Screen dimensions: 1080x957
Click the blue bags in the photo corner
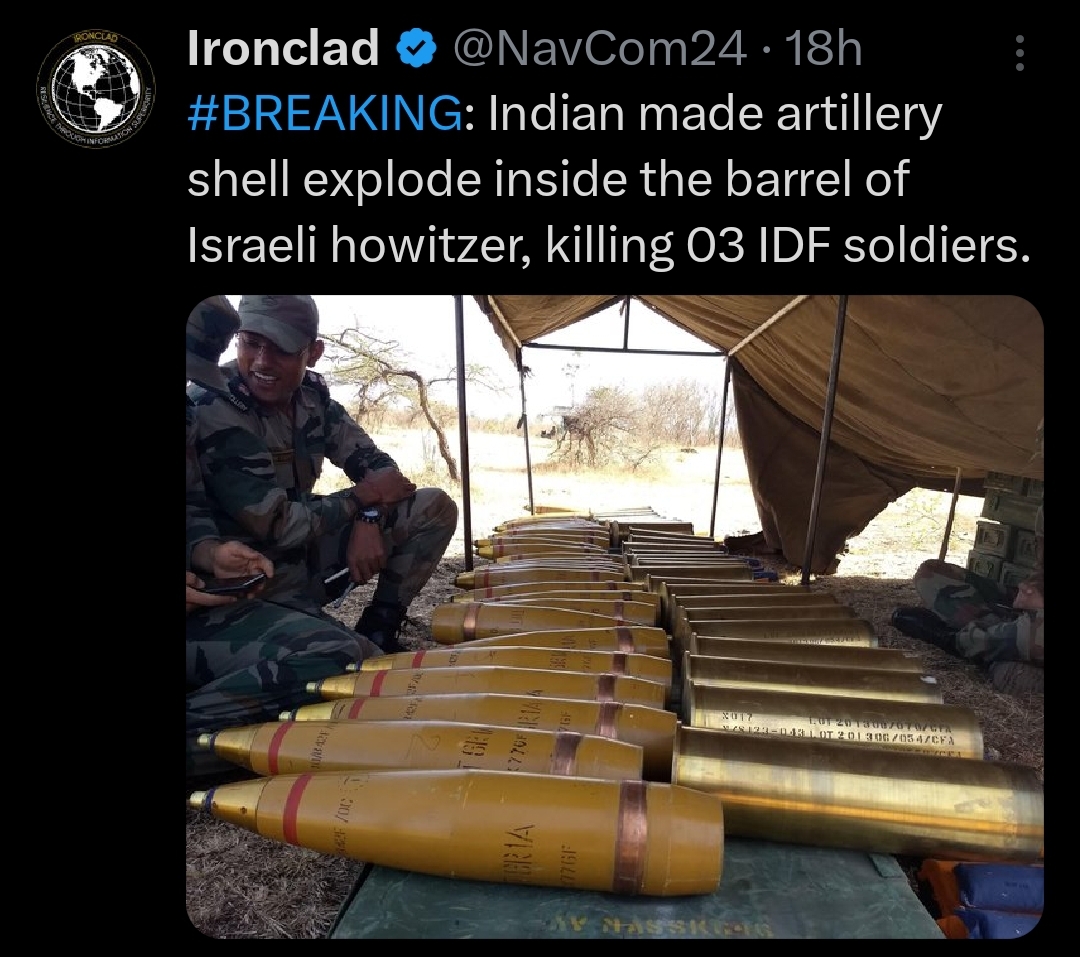point(985,898)
